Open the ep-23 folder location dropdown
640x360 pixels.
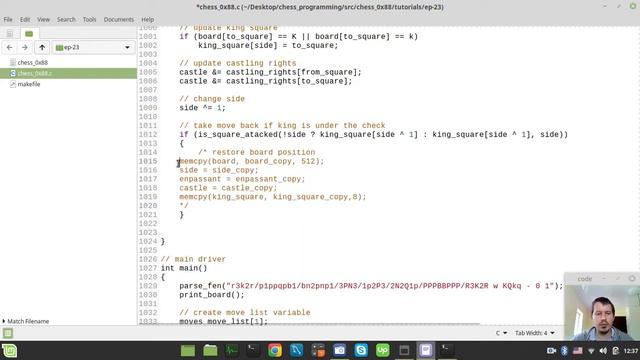[93, 47]
